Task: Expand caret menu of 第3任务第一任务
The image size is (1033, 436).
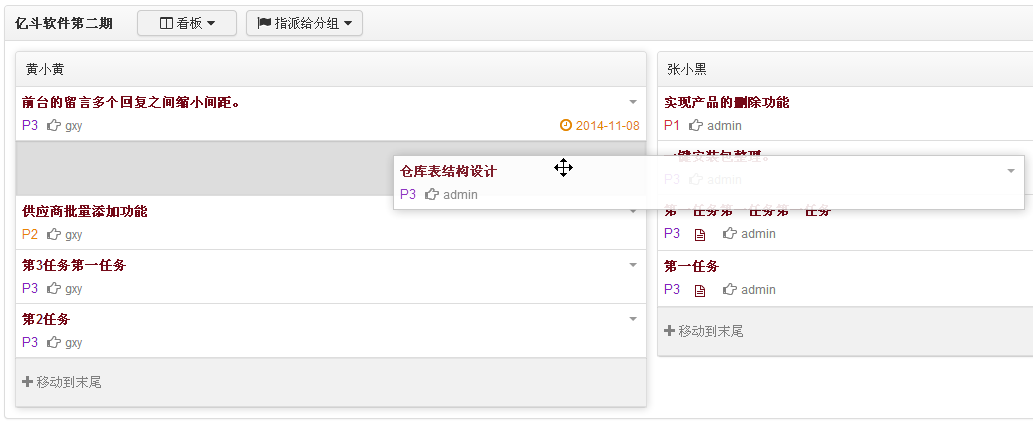Action: click(x=633, y=265)
